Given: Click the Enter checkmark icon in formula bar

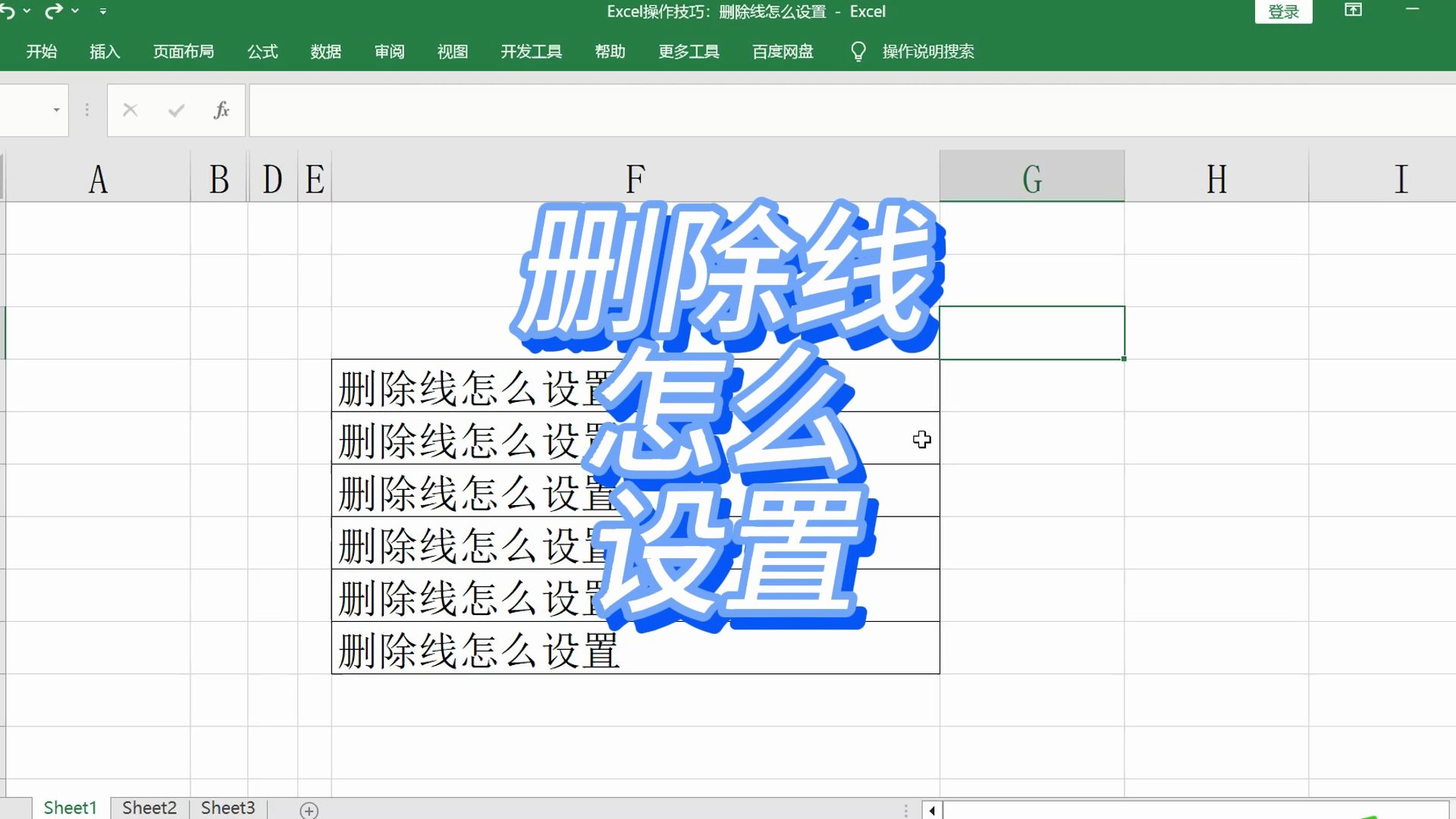Looking at the screenshot, I should pyautogui.click(x=175, y=110).
